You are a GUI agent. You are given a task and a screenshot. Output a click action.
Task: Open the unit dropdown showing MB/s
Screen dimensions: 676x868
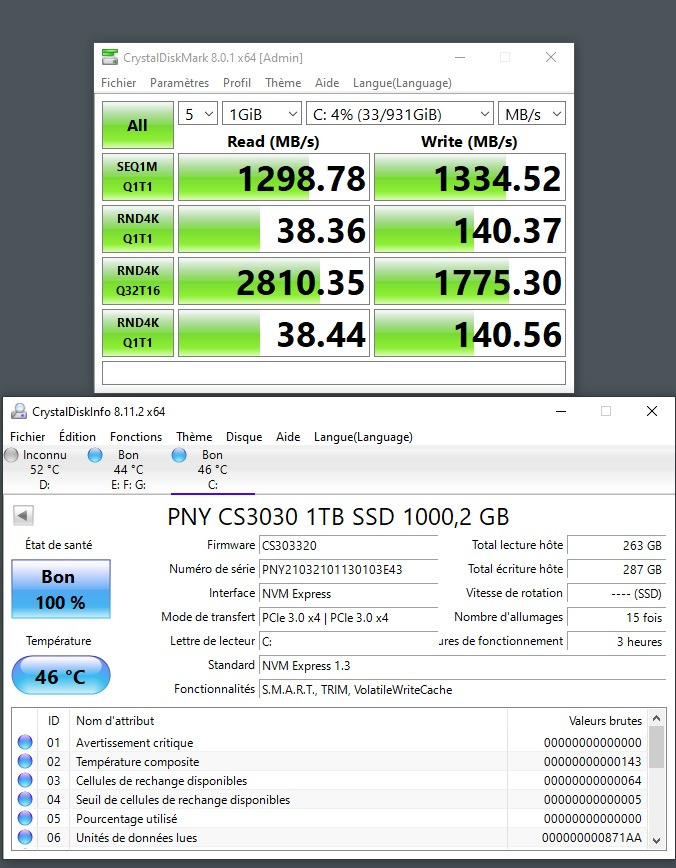pyautogui.click(x=531, y=114)
